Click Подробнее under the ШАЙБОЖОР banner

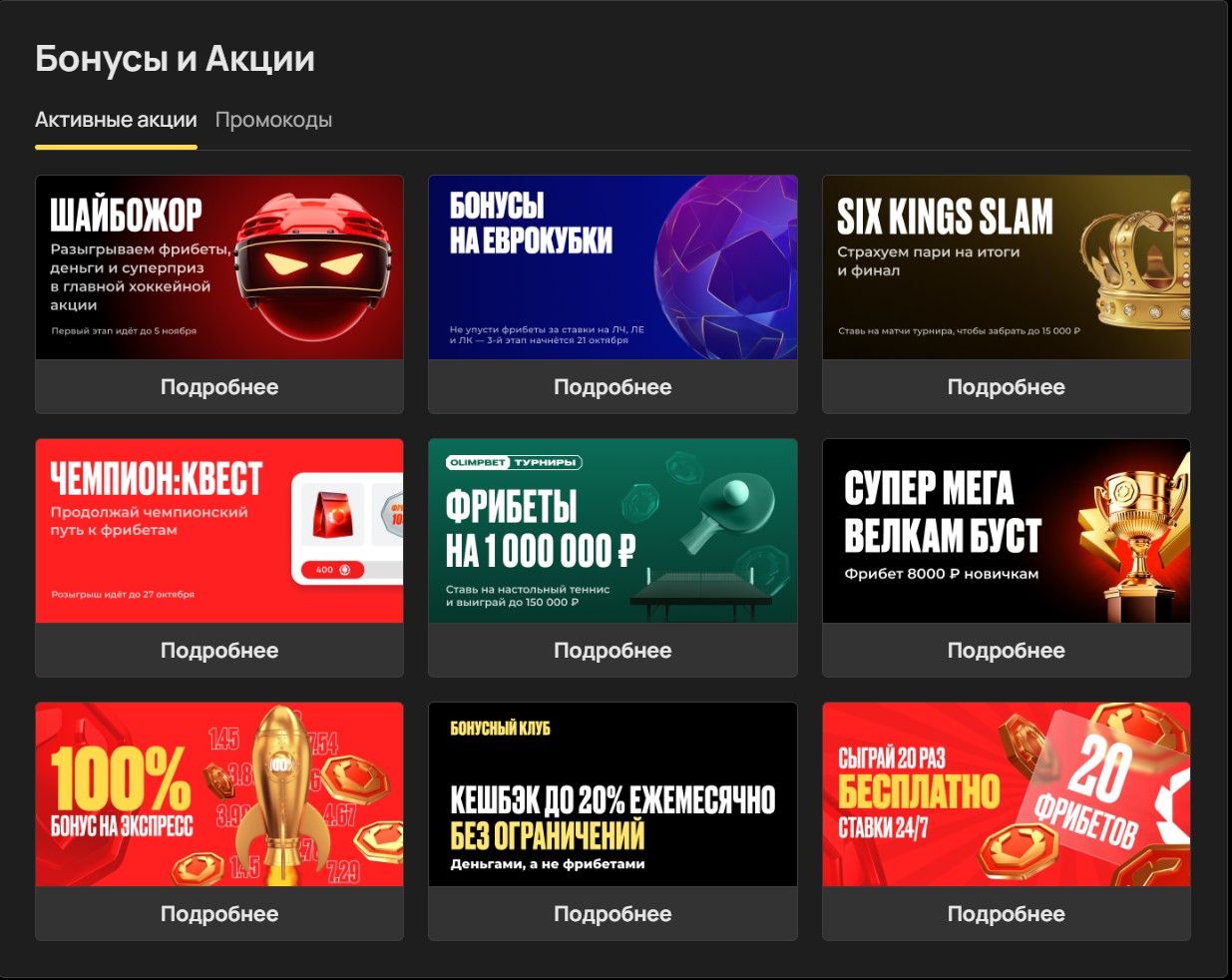219,387
